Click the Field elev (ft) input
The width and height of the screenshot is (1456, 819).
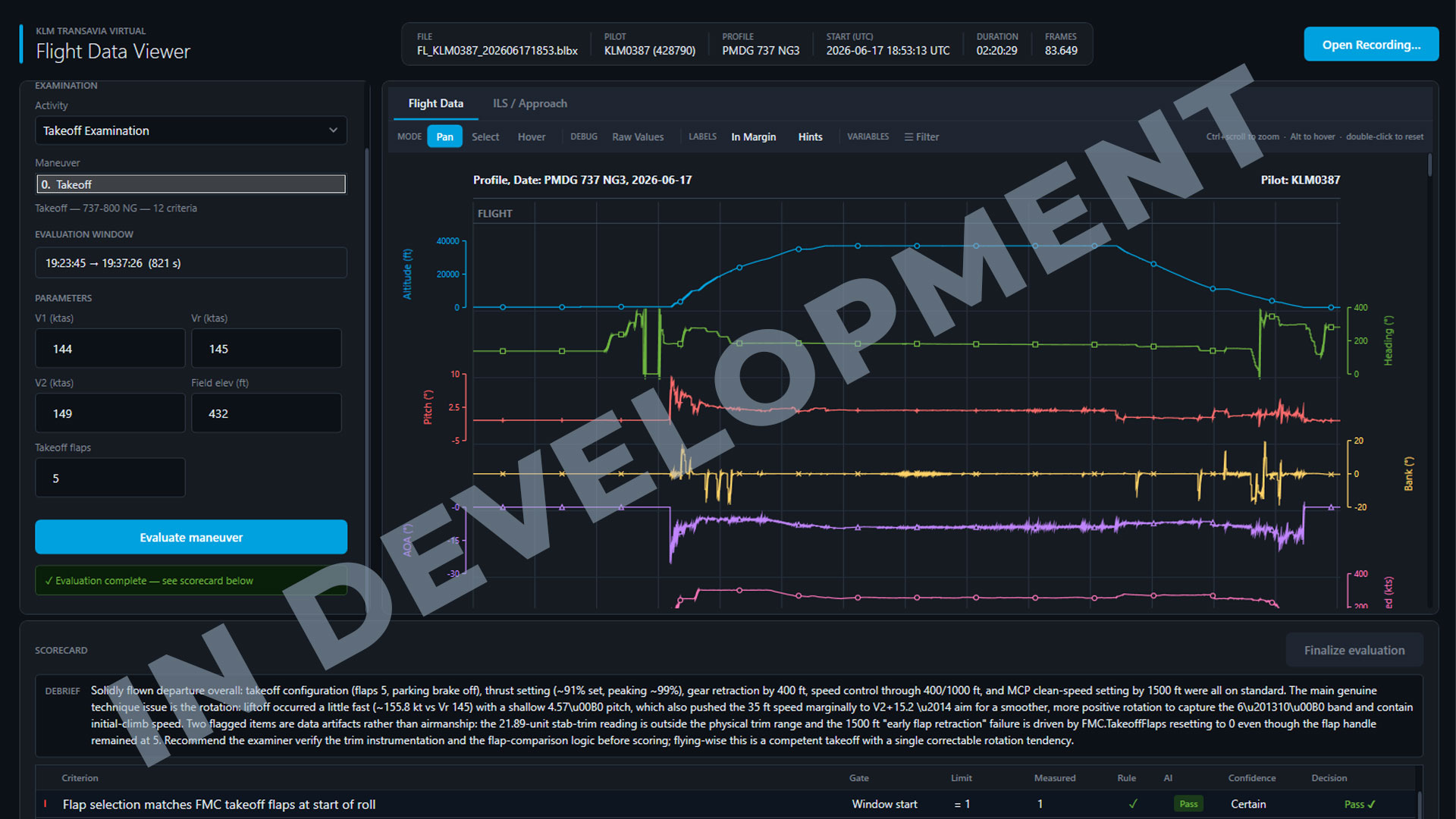(x=266, y=413)
